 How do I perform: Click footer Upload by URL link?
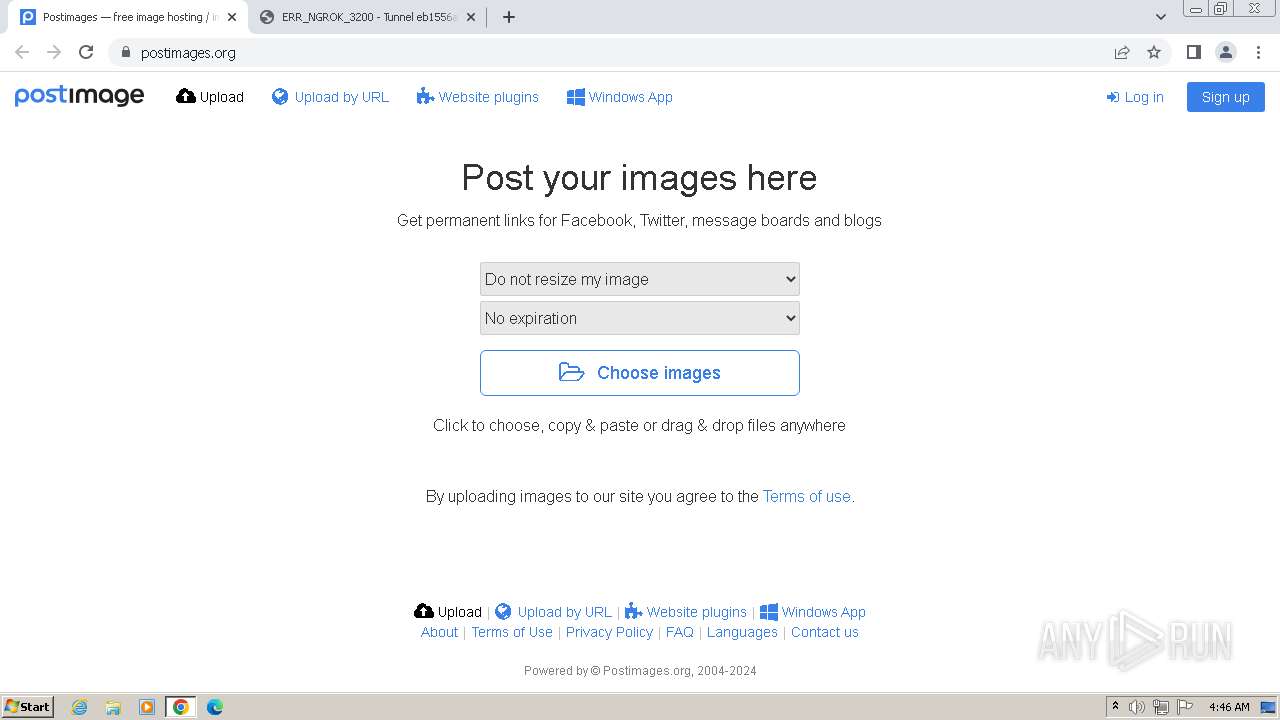point(553,612)
